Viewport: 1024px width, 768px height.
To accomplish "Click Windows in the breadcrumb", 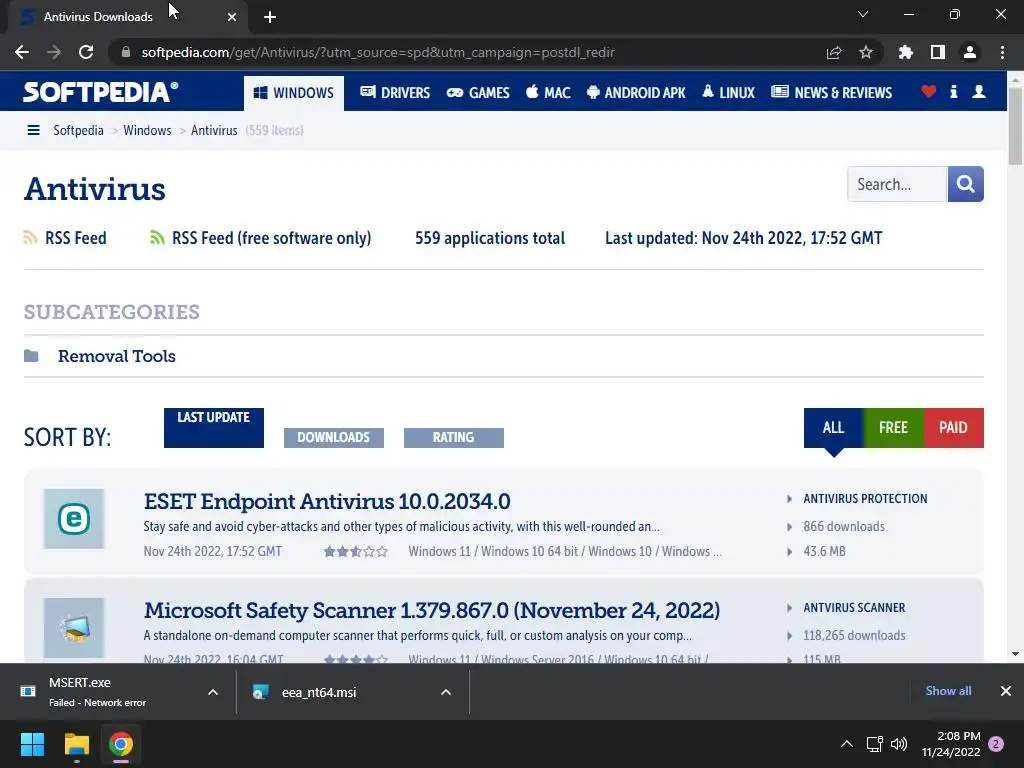I will pos(147,131).
